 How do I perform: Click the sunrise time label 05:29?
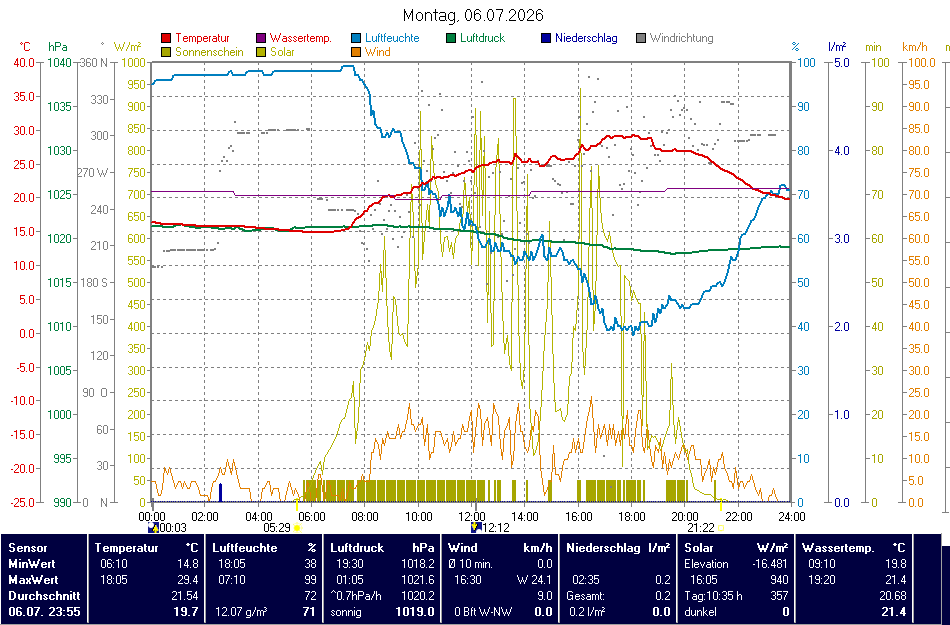click(277, 528)
